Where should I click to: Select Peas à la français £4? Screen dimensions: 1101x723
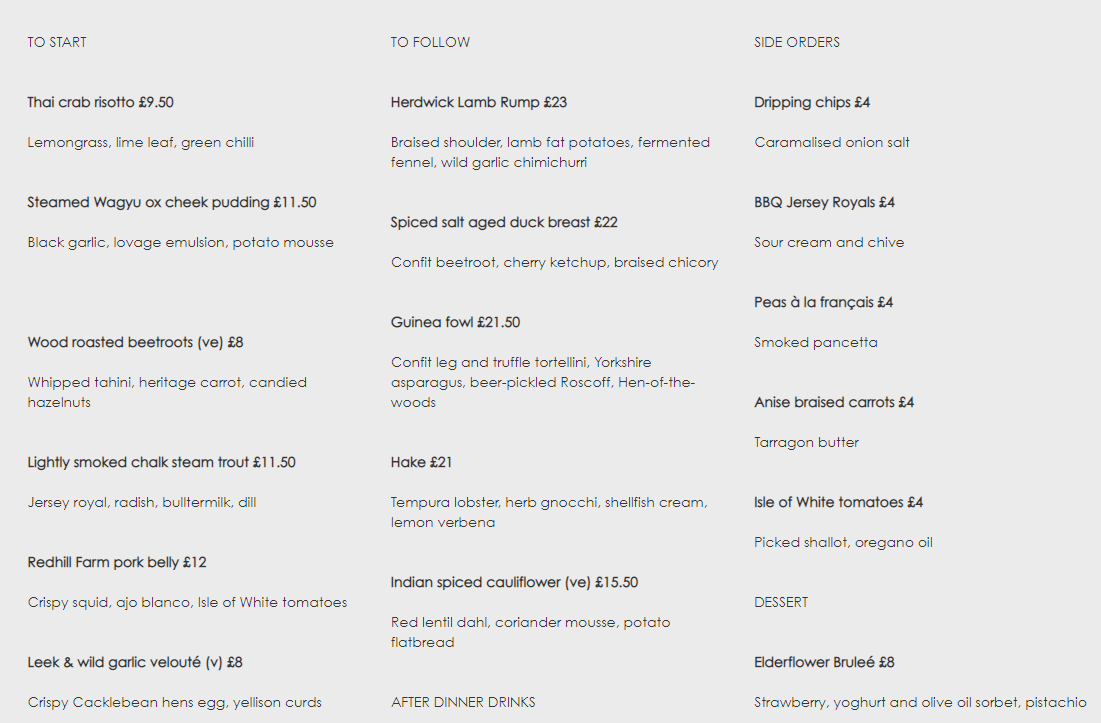824,303
